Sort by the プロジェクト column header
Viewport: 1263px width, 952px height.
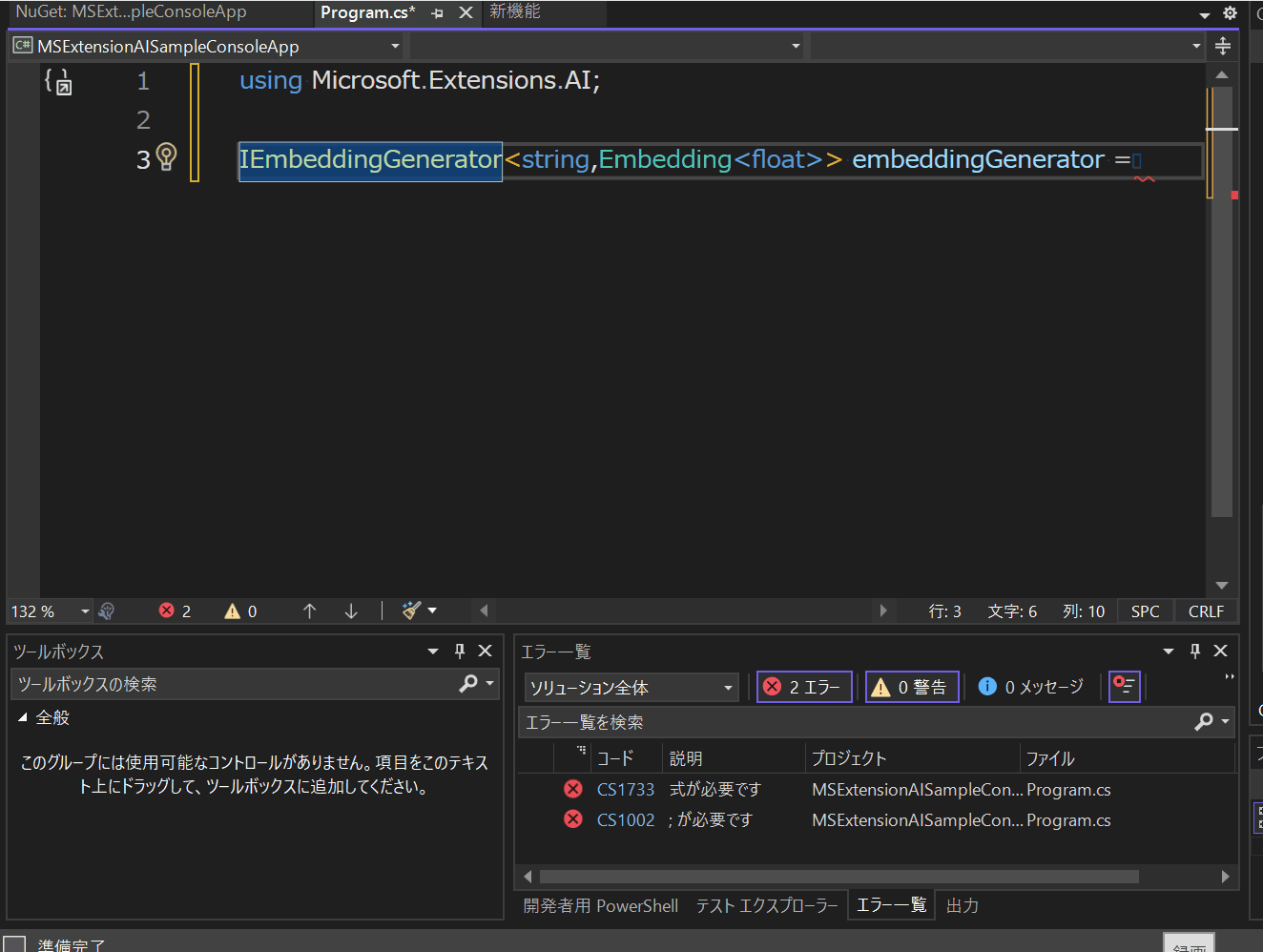point(912,758)
